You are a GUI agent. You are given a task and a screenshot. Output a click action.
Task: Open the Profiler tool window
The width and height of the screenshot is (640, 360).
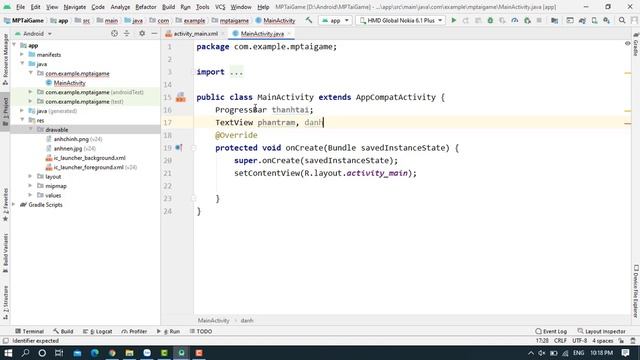coord(134,331)
